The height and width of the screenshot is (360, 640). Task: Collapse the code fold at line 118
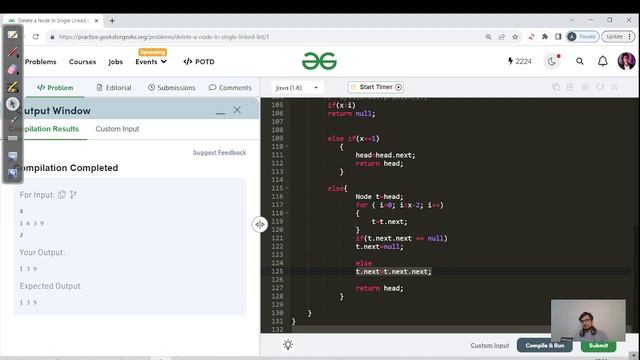point(287,213)
